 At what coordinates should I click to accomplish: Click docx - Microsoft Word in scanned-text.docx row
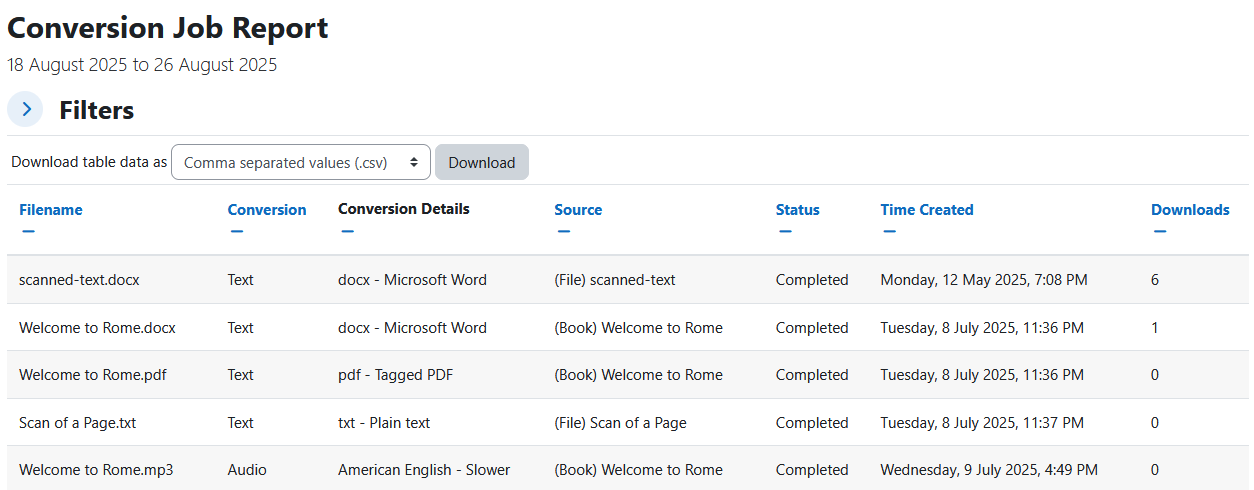[412, 280]
